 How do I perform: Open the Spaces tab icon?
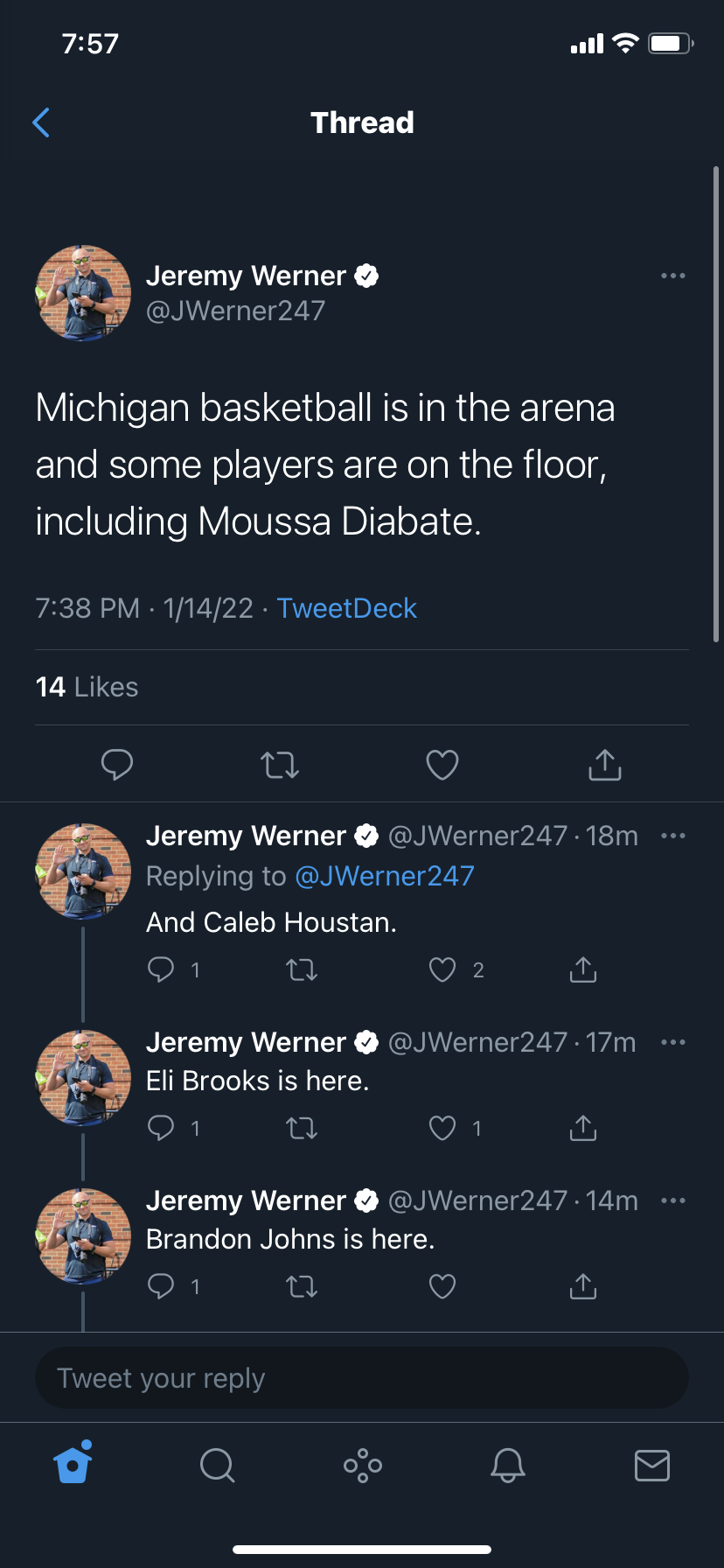coord(363,1465)
